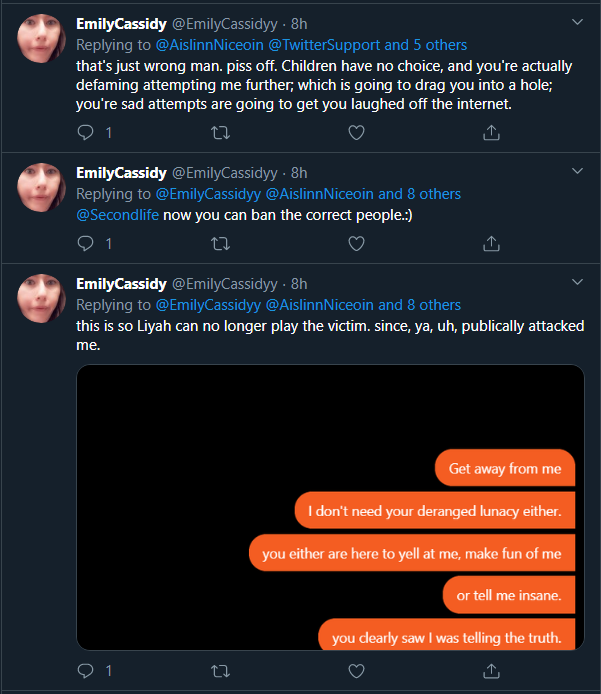Open EmilyCassidy's avatar on the first tweet
The width and height of the screenshot is (601, 694).
click(x=42, y=40)
